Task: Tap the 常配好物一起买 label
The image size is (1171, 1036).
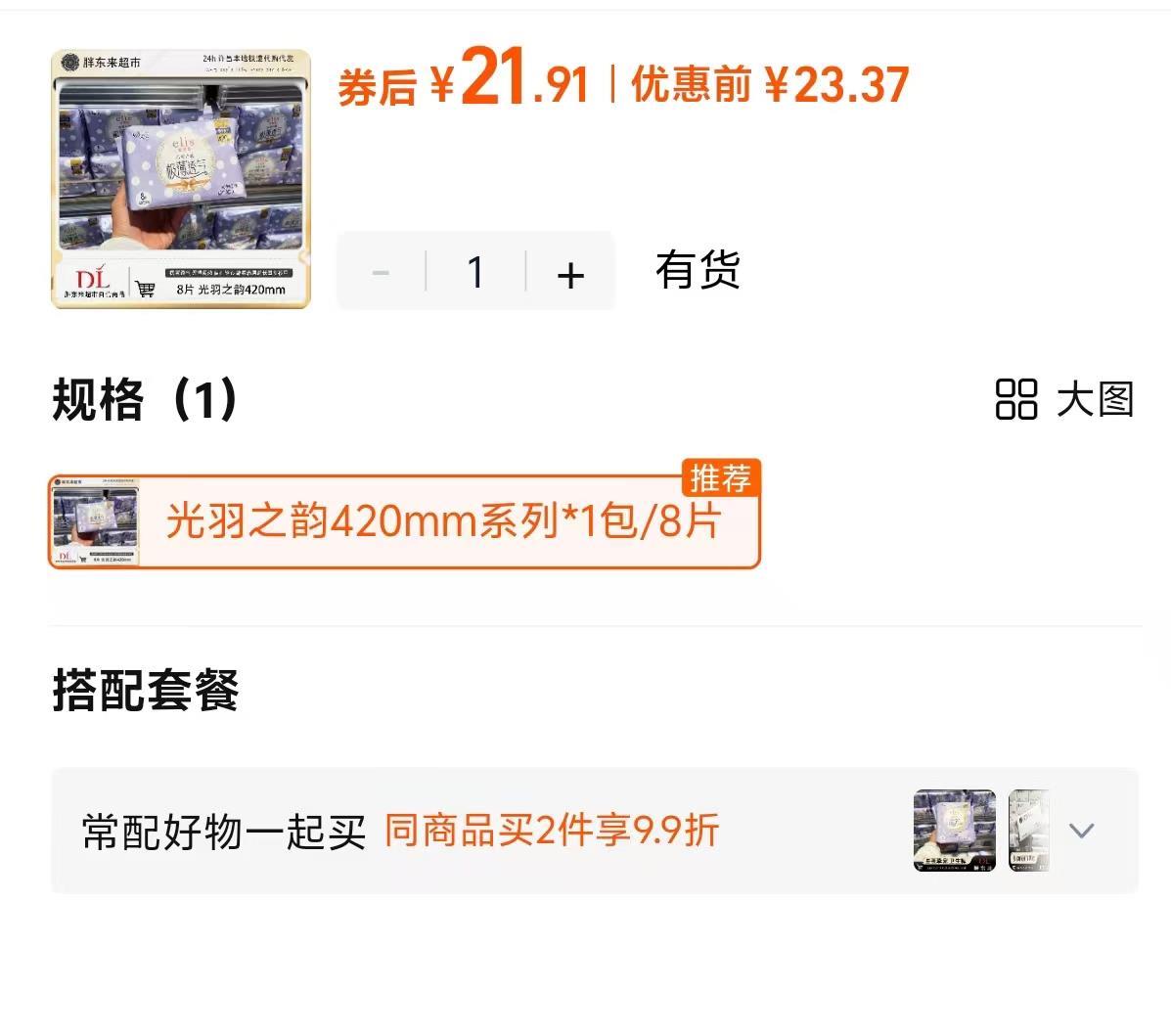Action: (224, 832)
